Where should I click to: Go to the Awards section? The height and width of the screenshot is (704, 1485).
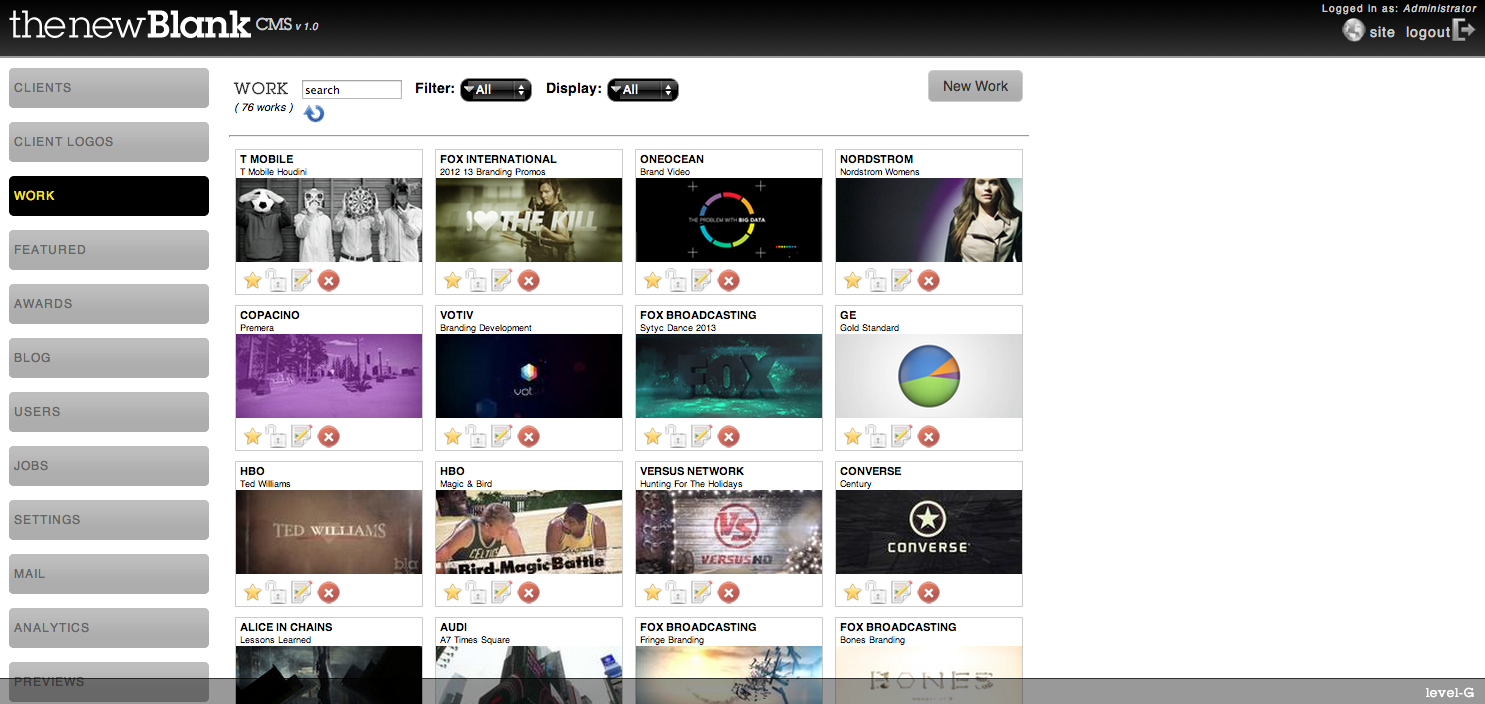point(109,304)
